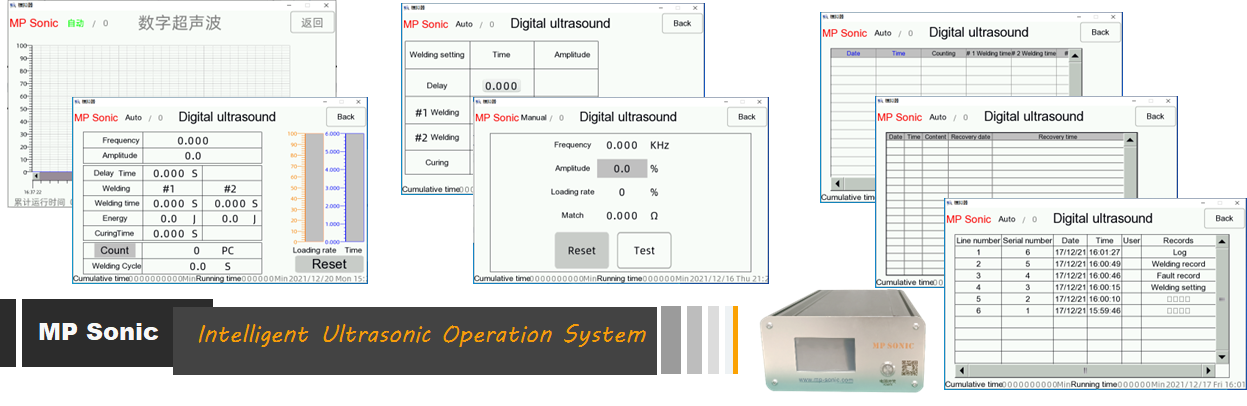Viewport: 1247px width, 406px height.
Task: Click the Delay time 0.000 field
Action: (501, 86)
